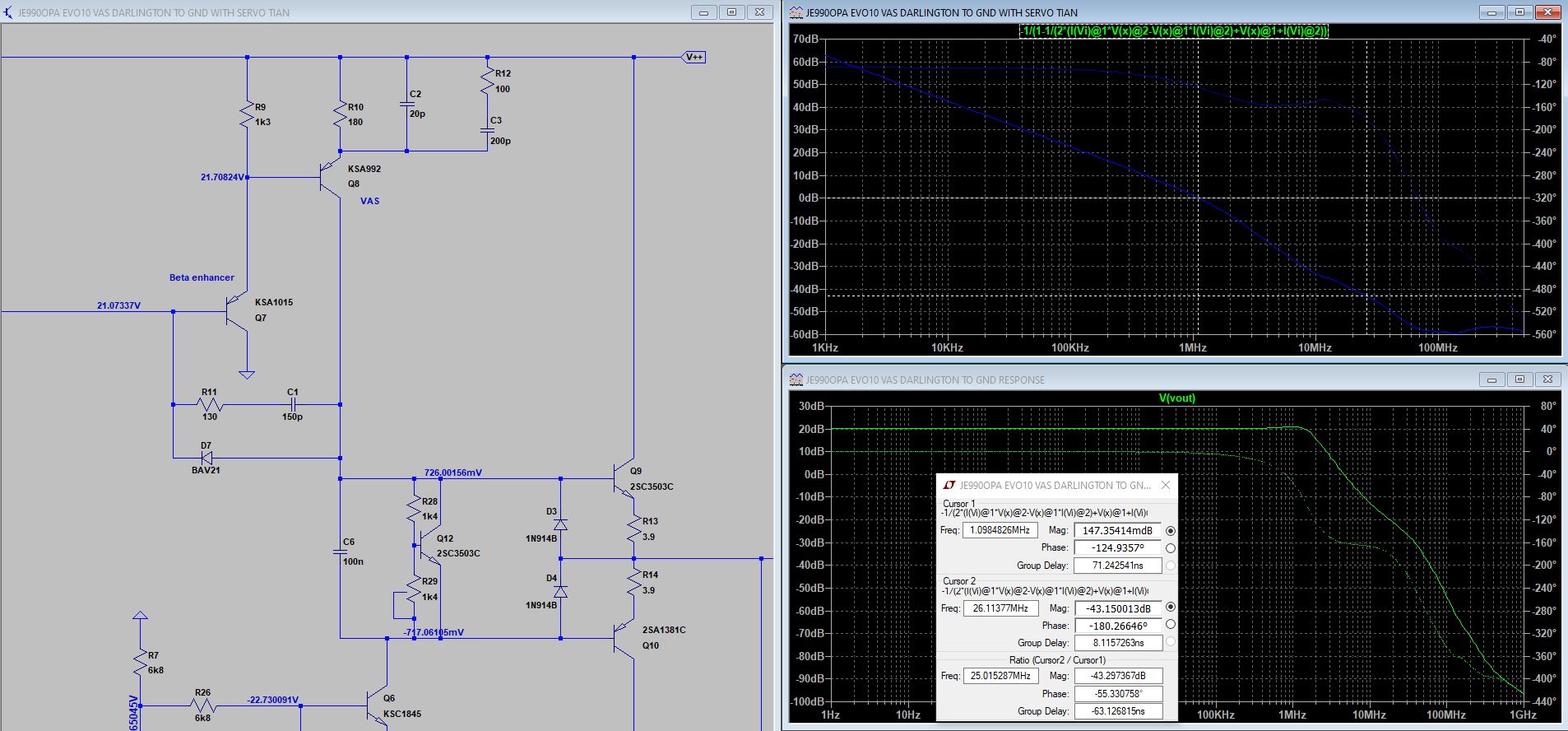This screenshot has height=731, width=1568.
Task: Click the Cursor 2 Phase field -180.26646°
Action: tap(1117, 626)
